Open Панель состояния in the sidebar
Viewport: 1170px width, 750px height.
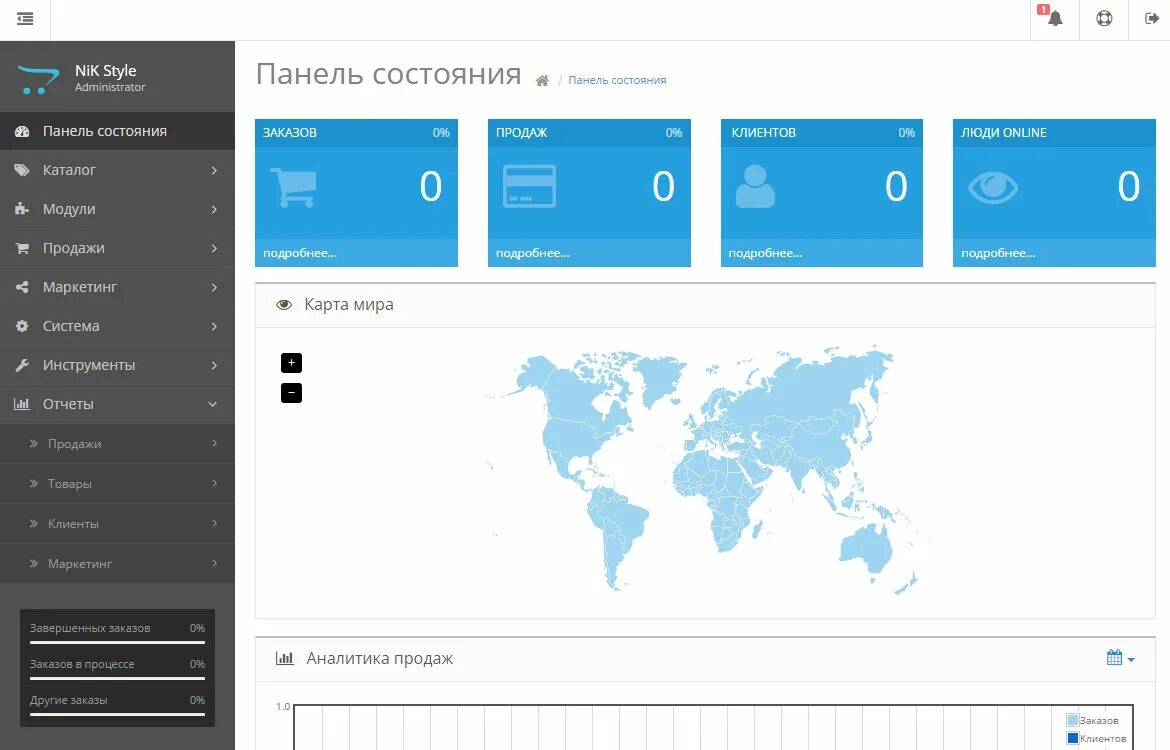click(117, 131)
